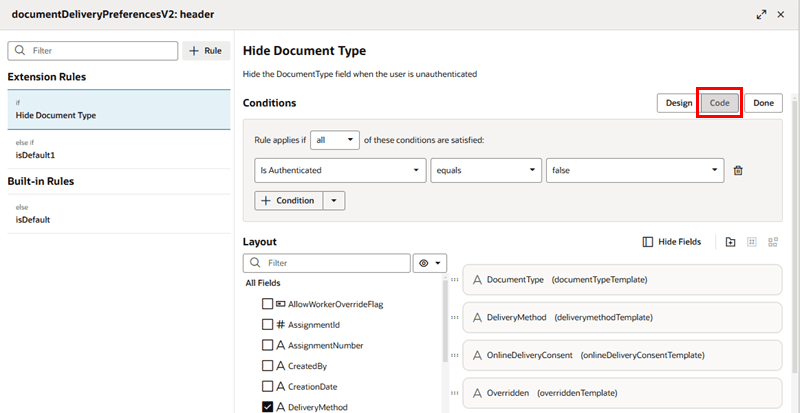
Task: Click the eye visibility filter icon
Action: [423, 263]
